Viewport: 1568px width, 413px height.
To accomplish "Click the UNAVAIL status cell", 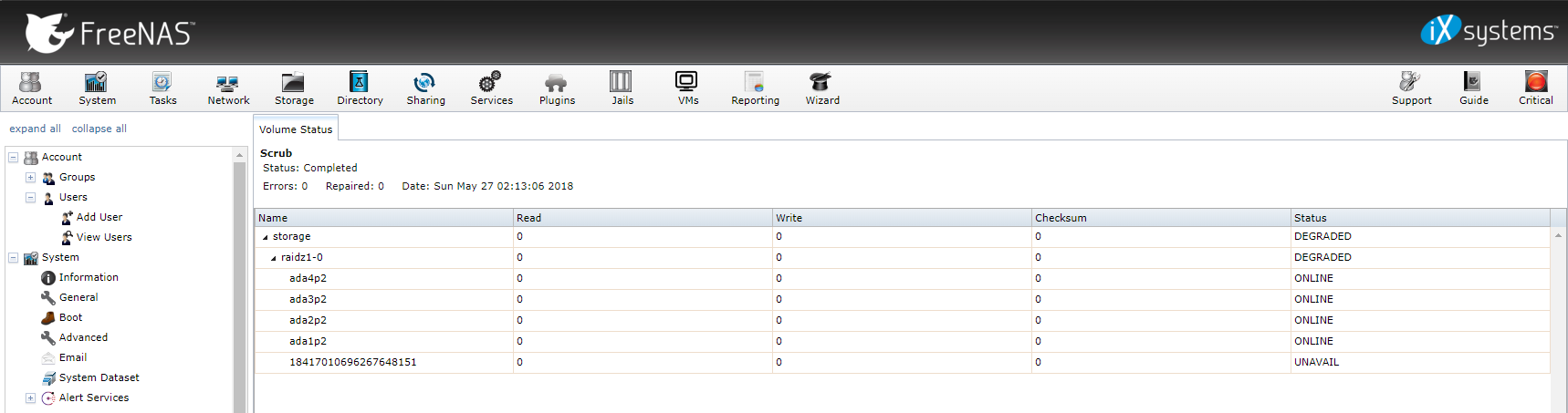I will 1420,363.
